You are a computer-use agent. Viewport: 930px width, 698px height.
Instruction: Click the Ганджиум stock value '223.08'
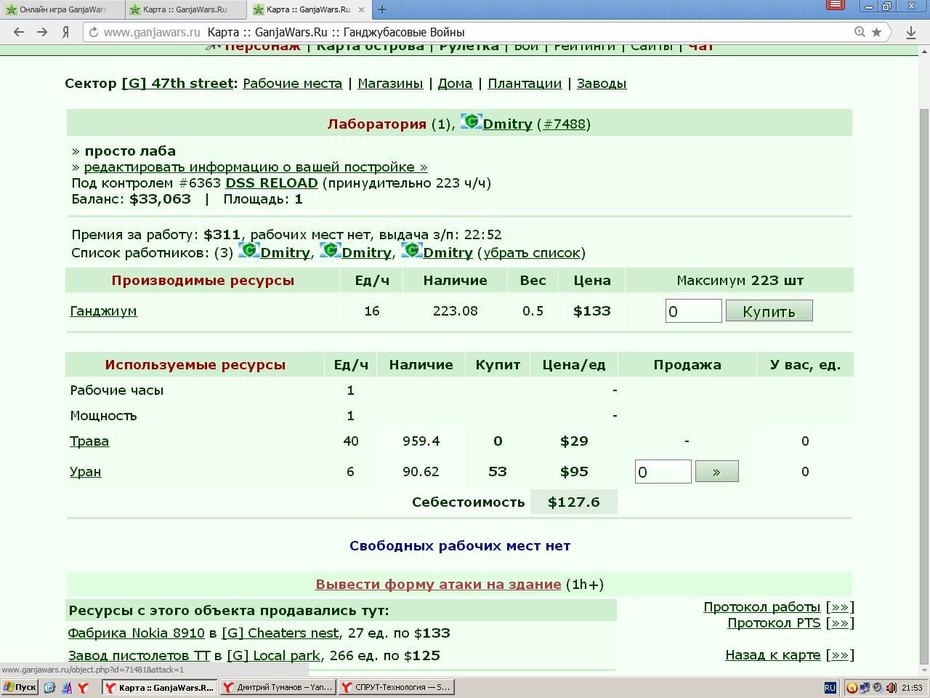click(455, 311)
